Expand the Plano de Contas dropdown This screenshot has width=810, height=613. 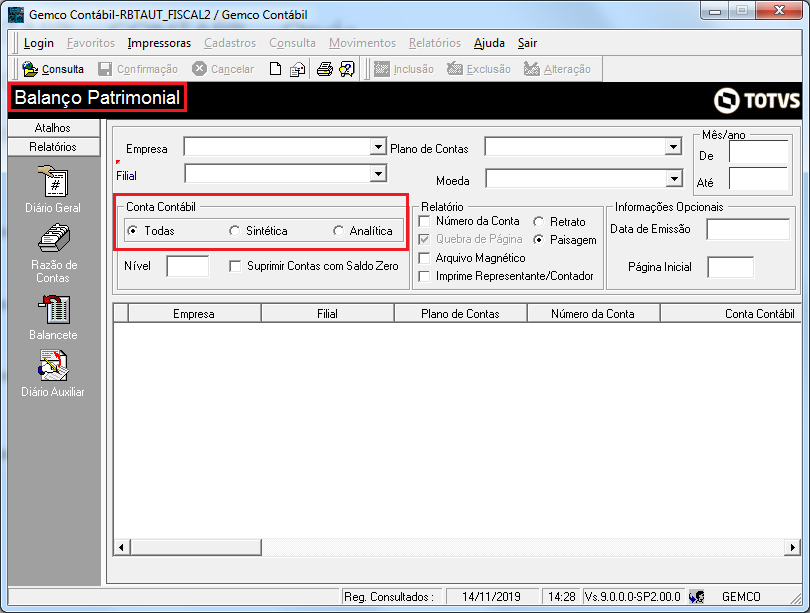(673, 147)
